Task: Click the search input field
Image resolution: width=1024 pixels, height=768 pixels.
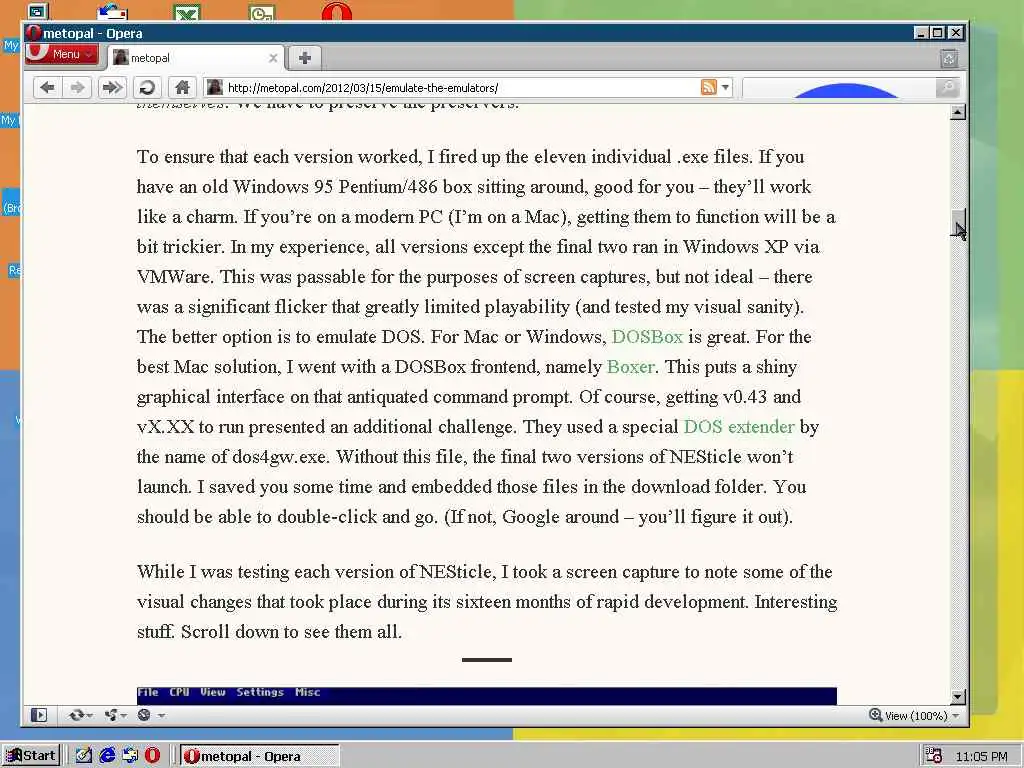Action: coord(839,88)
